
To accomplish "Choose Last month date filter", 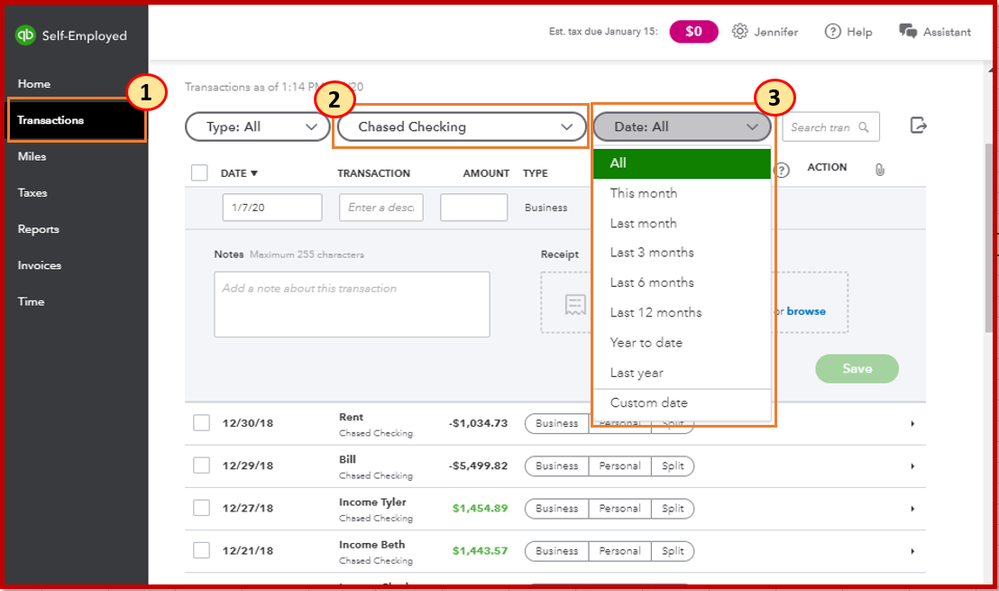I will click(682, 223).
